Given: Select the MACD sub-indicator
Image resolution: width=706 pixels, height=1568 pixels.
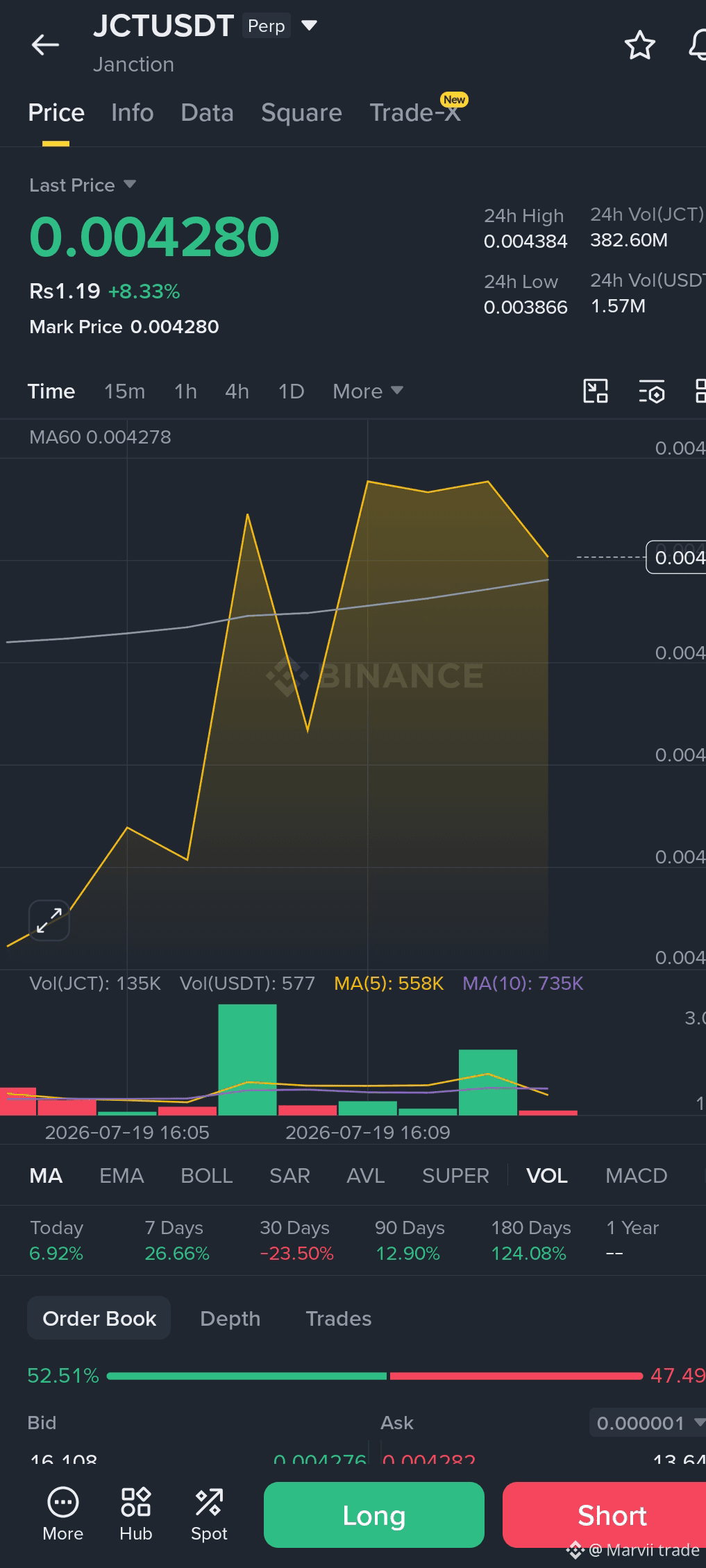Looking at the screenshot, I should (636, 1176).
